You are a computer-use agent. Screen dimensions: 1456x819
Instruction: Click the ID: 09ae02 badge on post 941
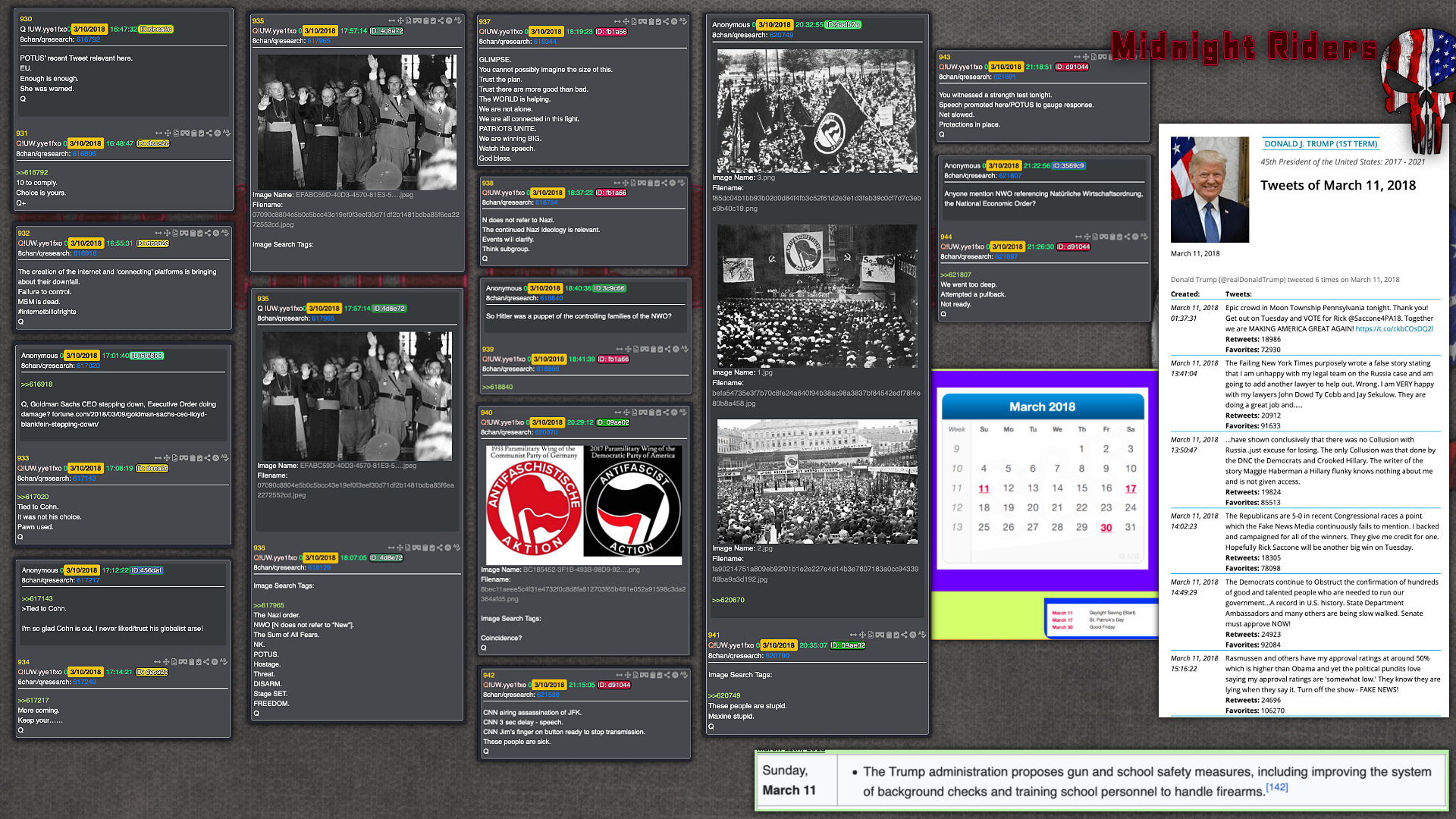[x=848, y=645]
